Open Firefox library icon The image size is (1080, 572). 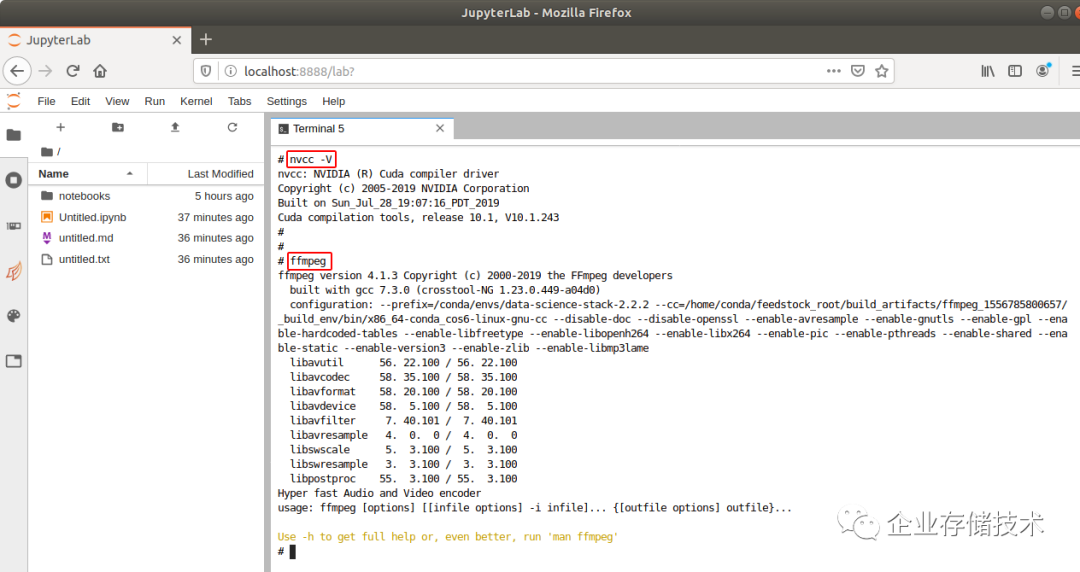tap(988, 71)
